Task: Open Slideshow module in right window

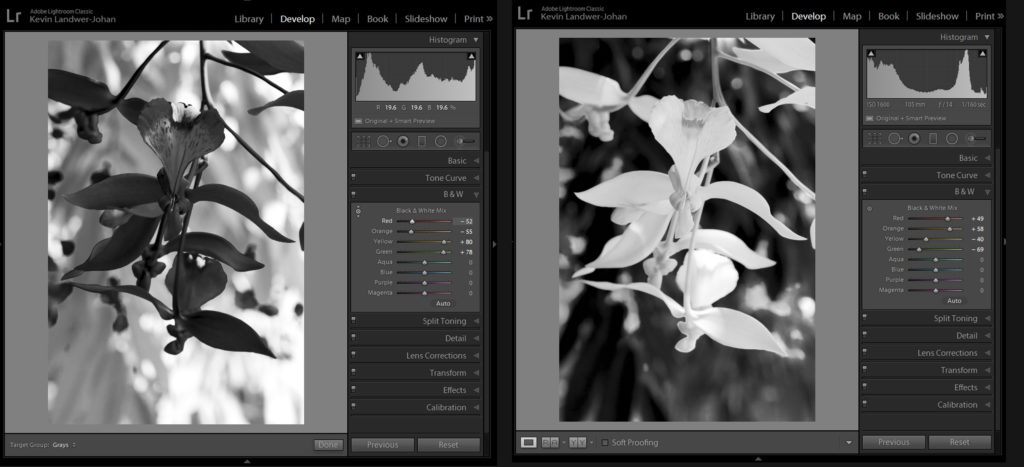Action: coord(937,16)
